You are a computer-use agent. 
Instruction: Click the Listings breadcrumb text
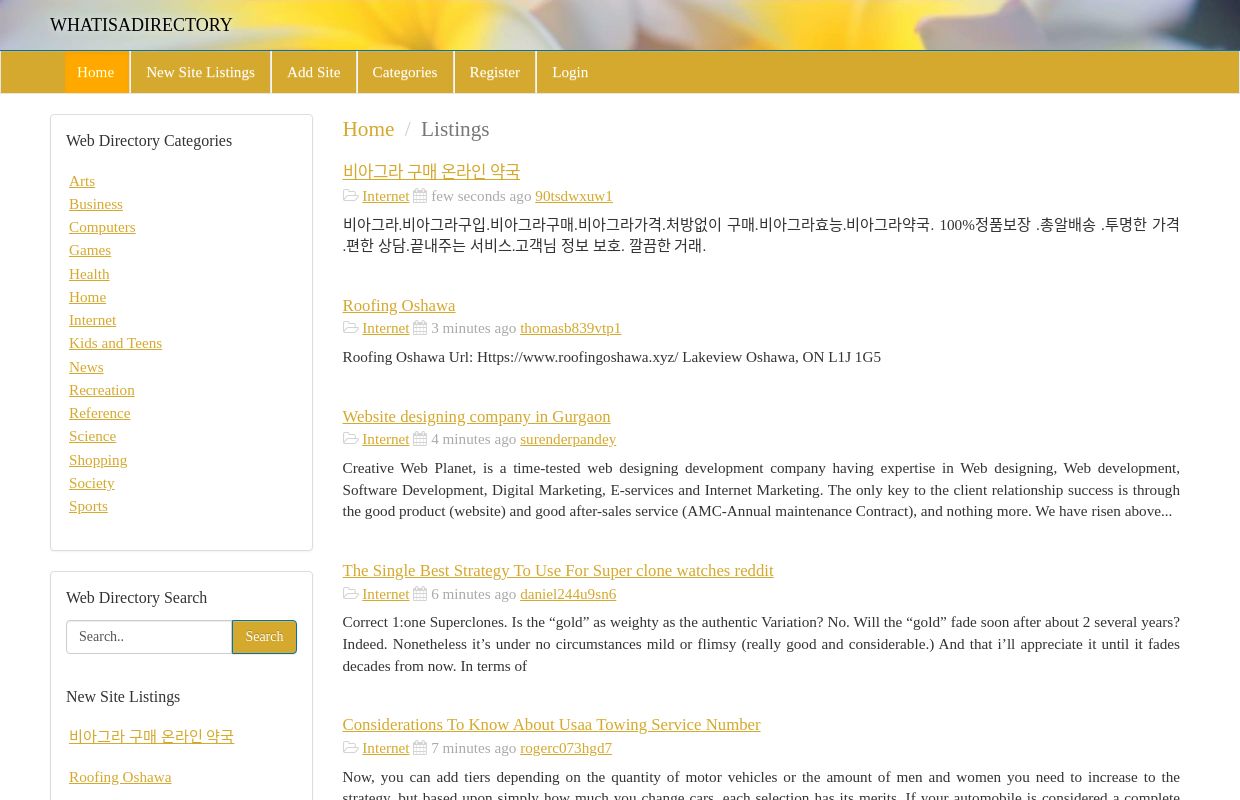455,129
